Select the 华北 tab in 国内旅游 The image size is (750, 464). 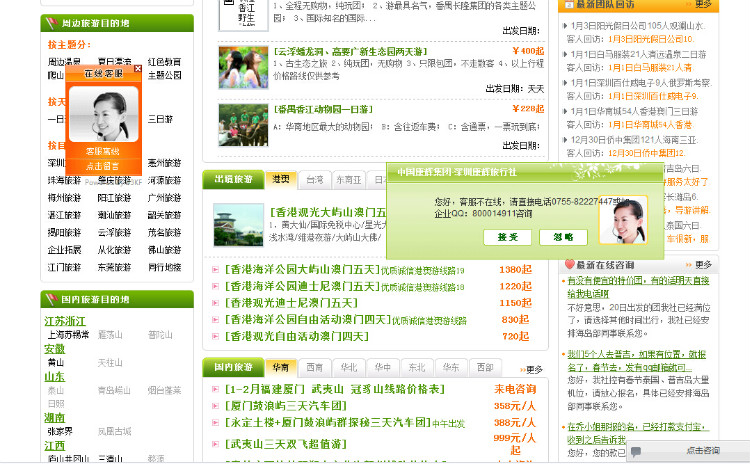349,367
